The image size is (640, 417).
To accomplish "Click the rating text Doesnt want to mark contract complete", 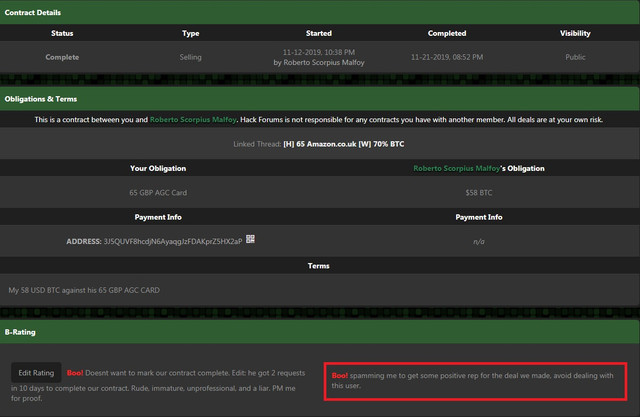I will click(x=158, y=385).
